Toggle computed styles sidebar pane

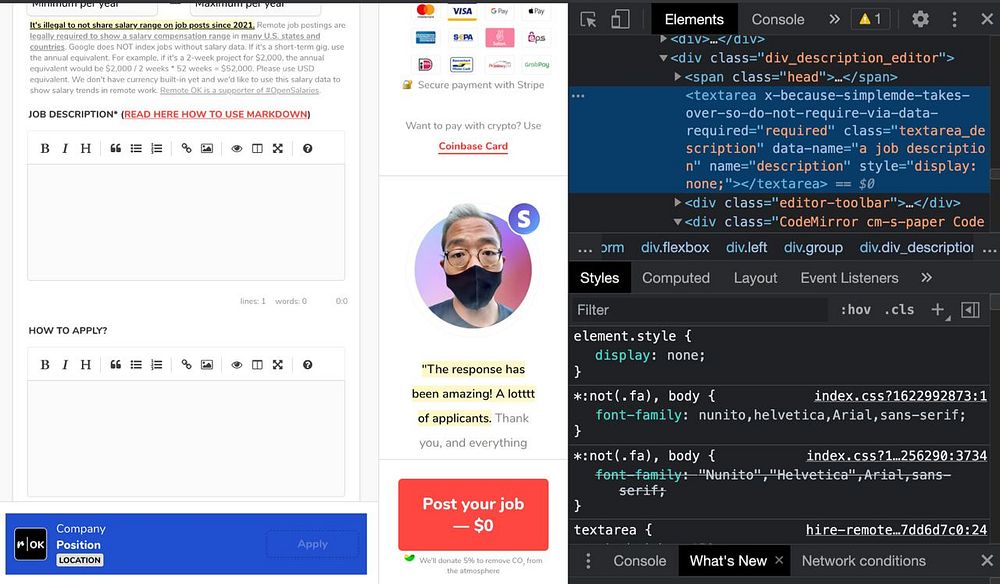970,310
